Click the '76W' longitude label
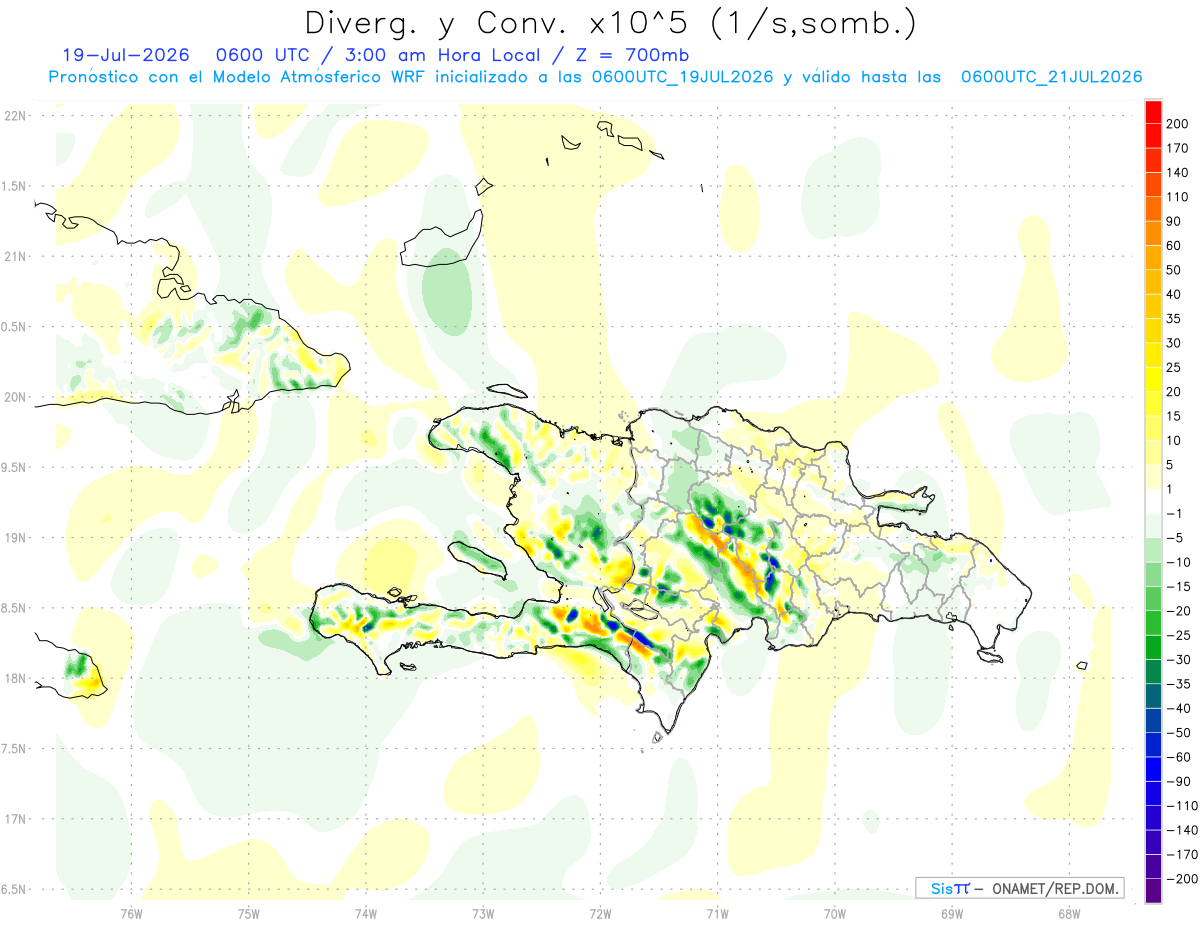1200x927 pixels. (x=131, y=913)
